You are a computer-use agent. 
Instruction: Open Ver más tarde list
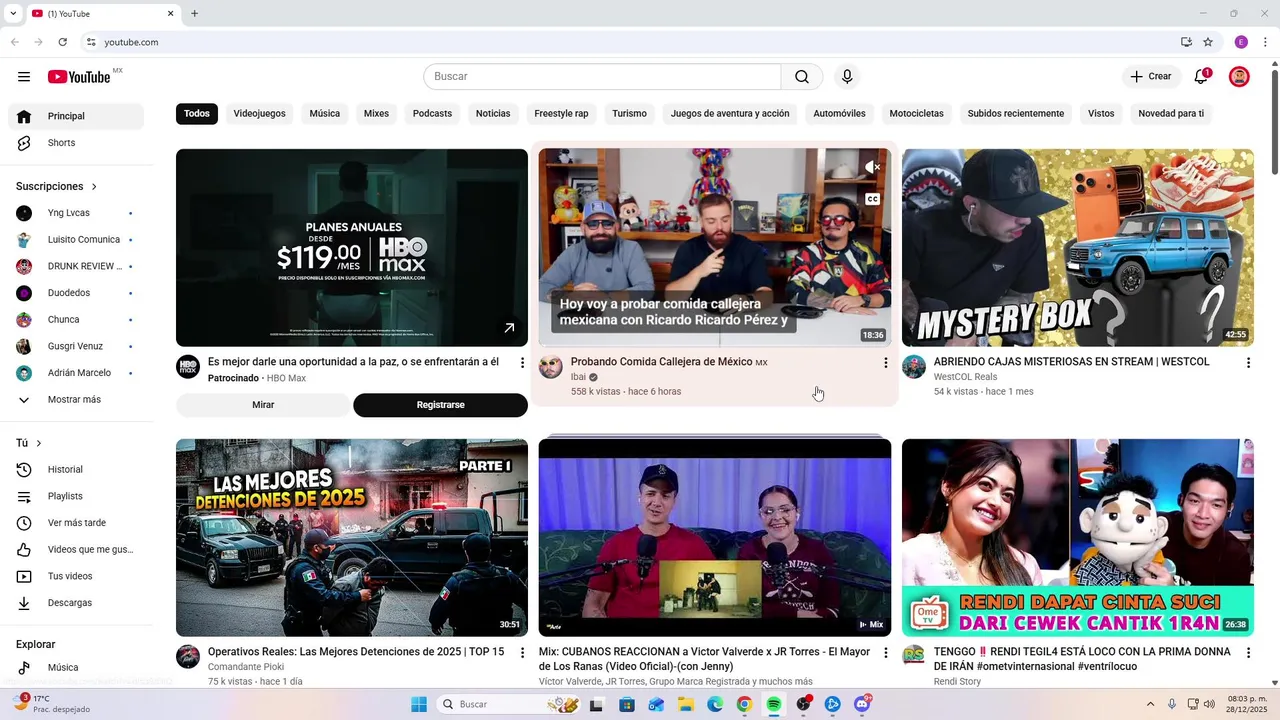[x=76, y=523]
